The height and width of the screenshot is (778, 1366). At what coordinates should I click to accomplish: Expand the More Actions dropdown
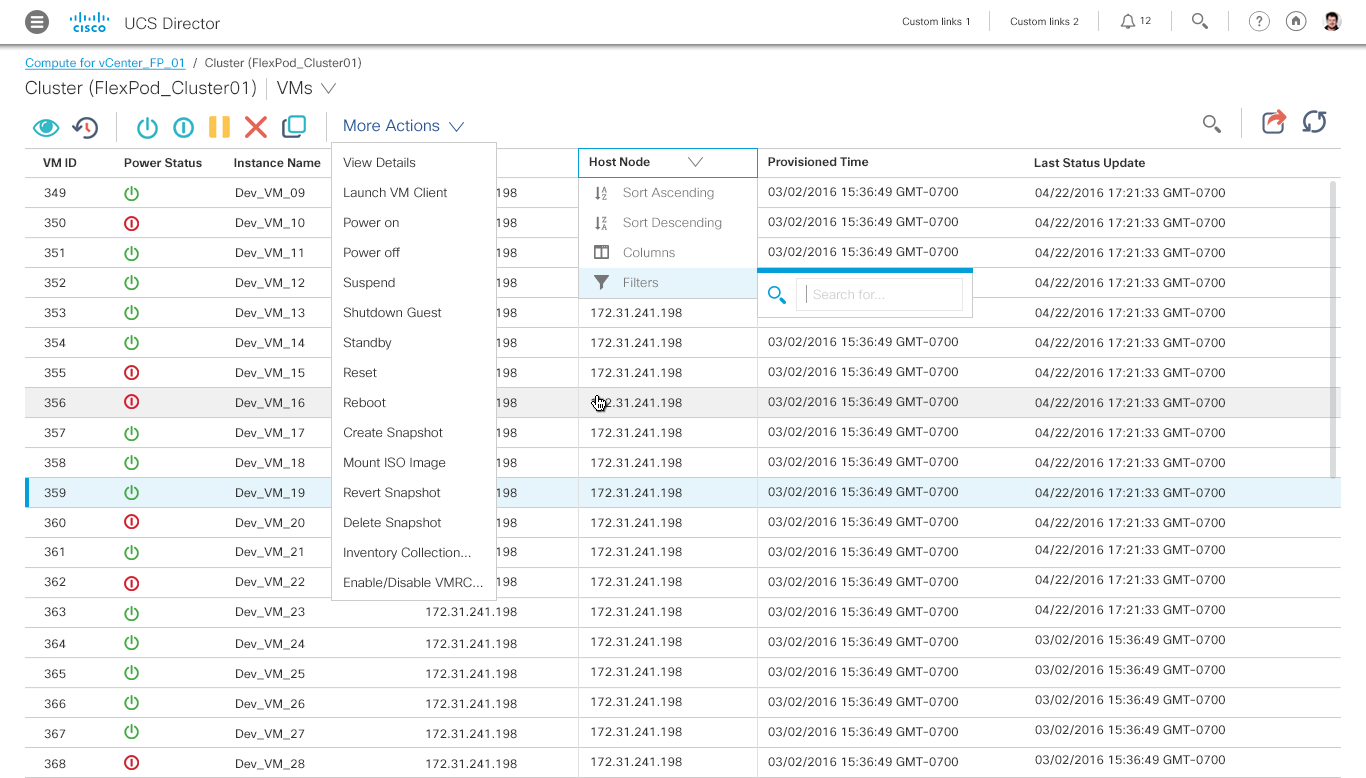click(x=403, y=126)
